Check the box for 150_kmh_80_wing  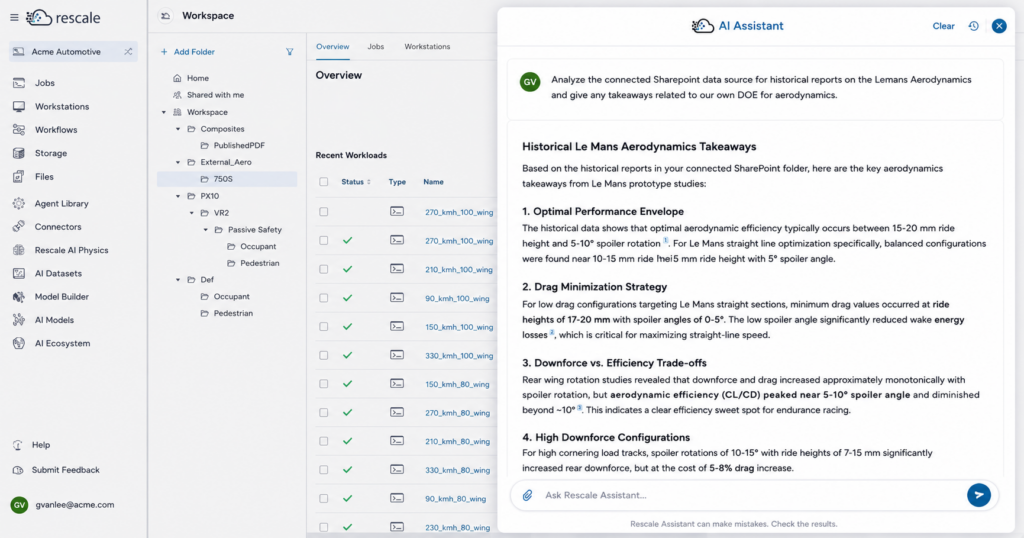pos(324,384)
